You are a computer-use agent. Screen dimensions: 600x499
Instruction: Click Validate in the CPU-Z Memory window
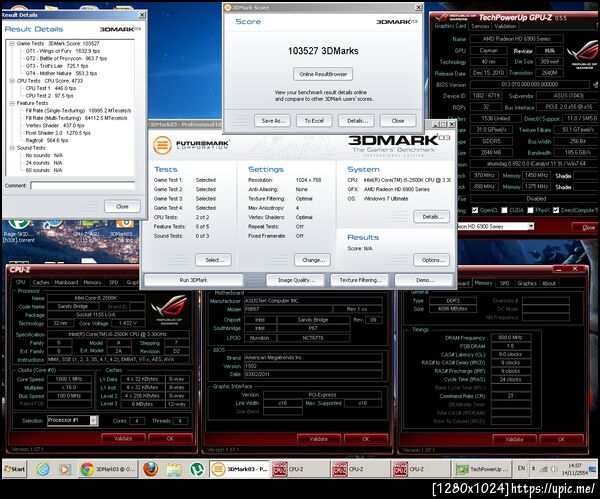point(514,439)
